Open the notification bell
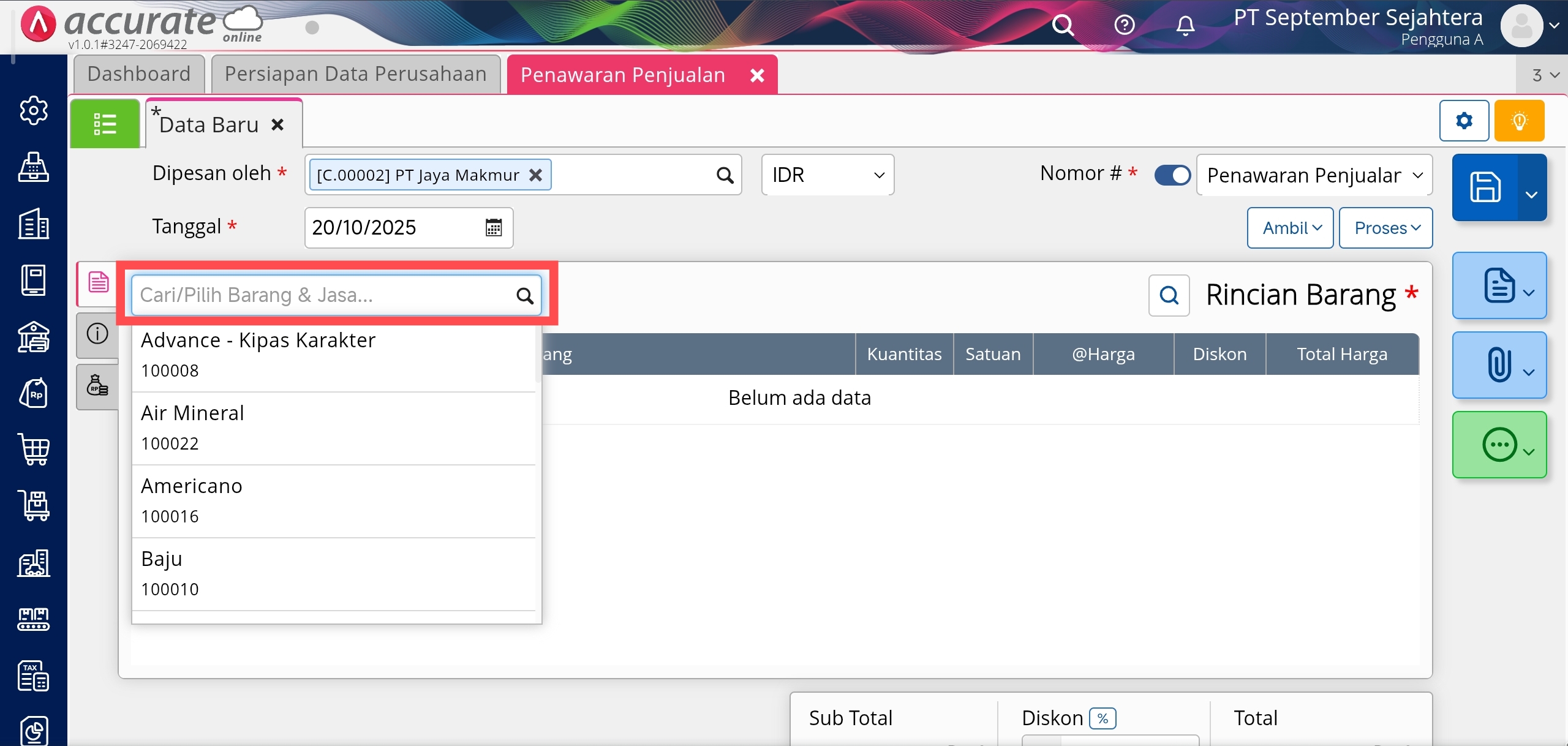Viewport: 1568px width, 746px height. [1185, 26]
